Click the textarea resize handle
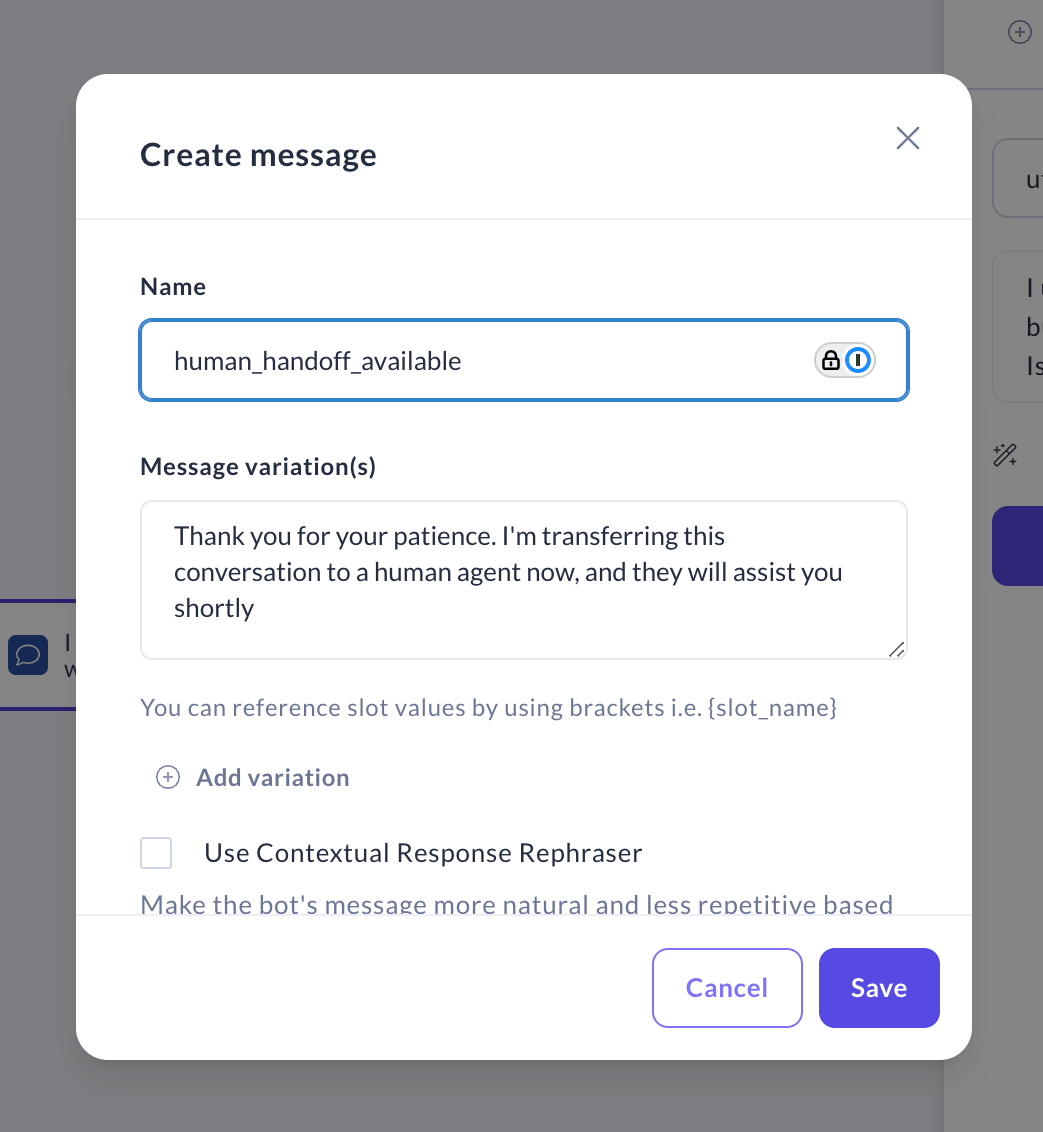 pyautogui.click(x=896, y=650)
